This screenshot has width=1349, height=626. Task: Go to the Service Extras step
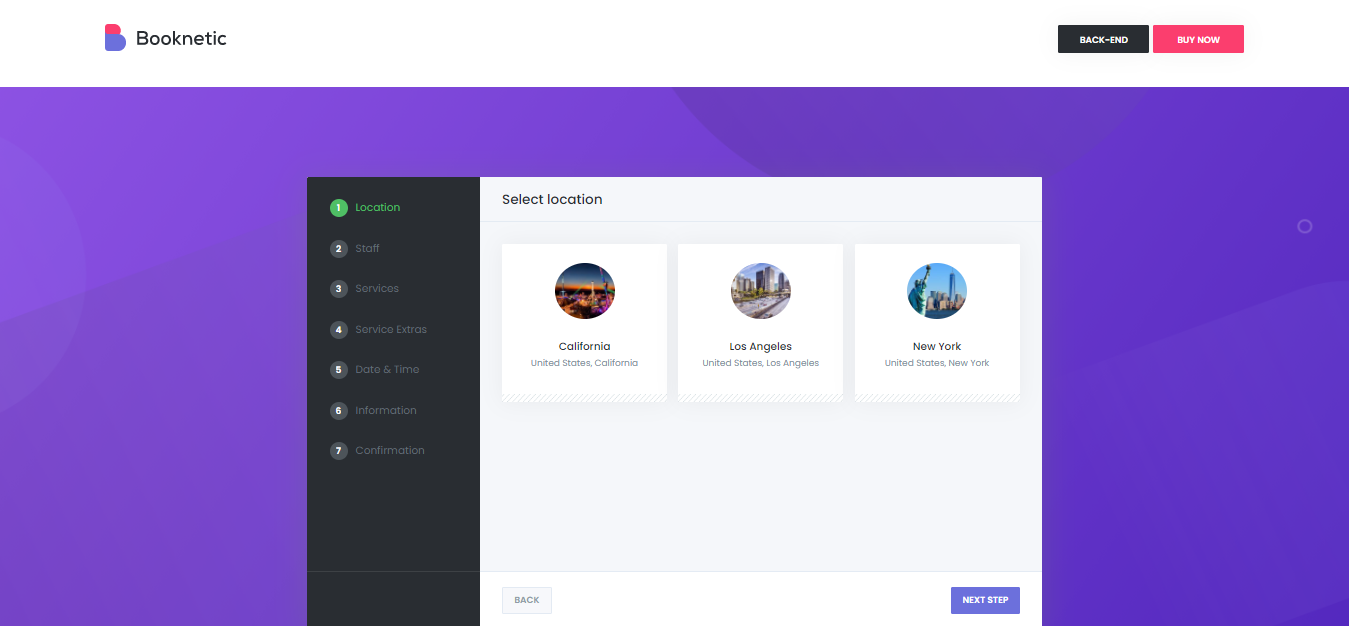pos(391,329)
